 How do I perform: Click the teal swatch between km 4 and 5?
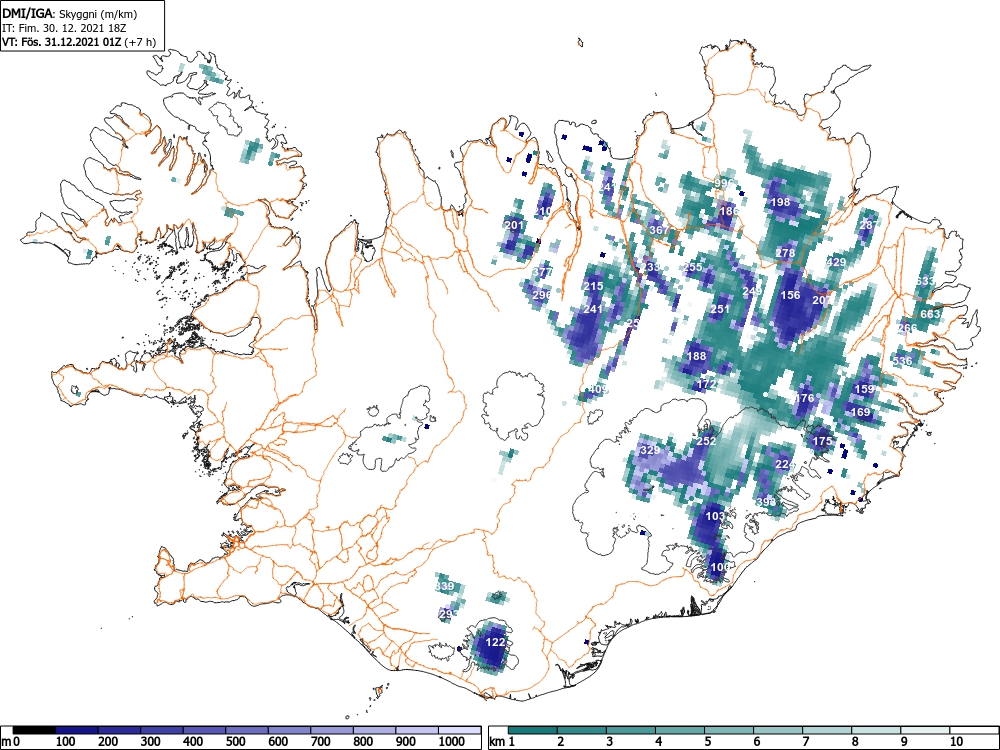pyautogui.click(x=680, y=730)
